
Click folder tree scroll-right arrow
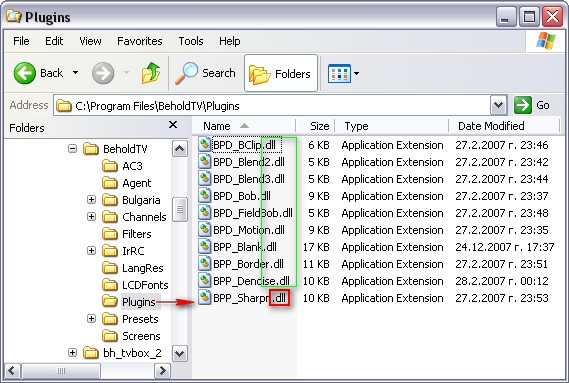[162, 371]
